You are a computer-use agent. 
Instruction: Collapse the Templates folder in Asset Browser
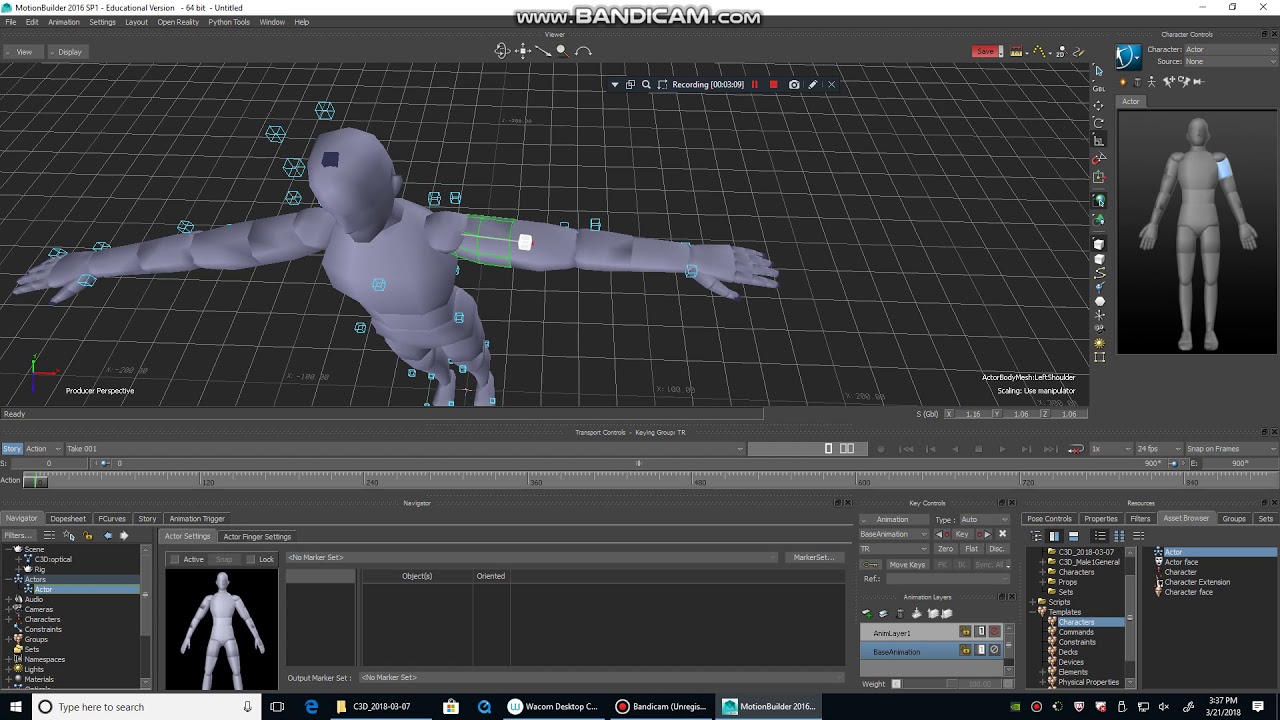point(1034,612)
